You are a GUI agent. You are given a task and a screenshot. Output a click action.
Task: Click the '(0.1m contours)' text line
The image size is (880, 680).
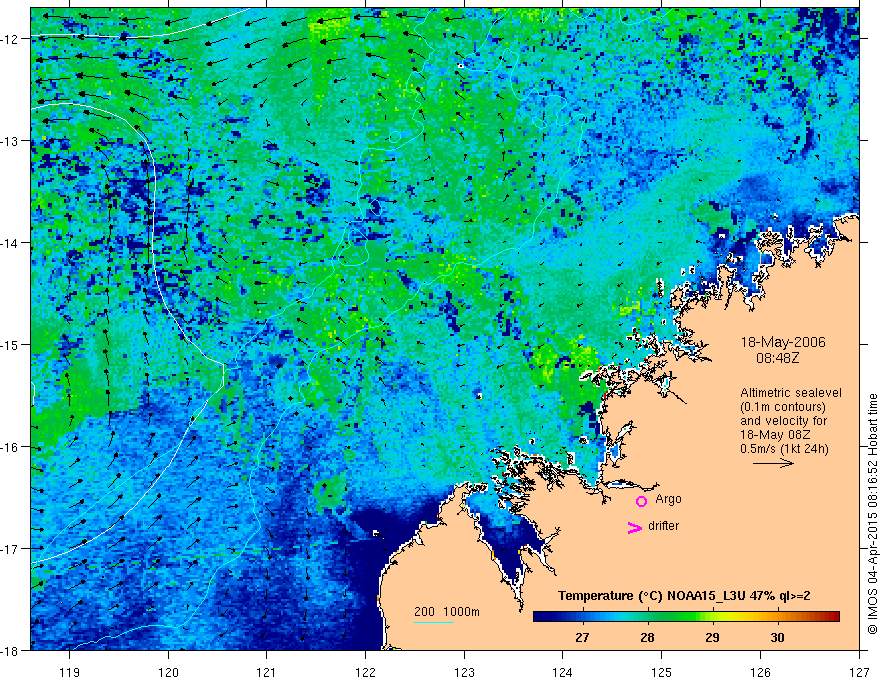coord(783,407)
